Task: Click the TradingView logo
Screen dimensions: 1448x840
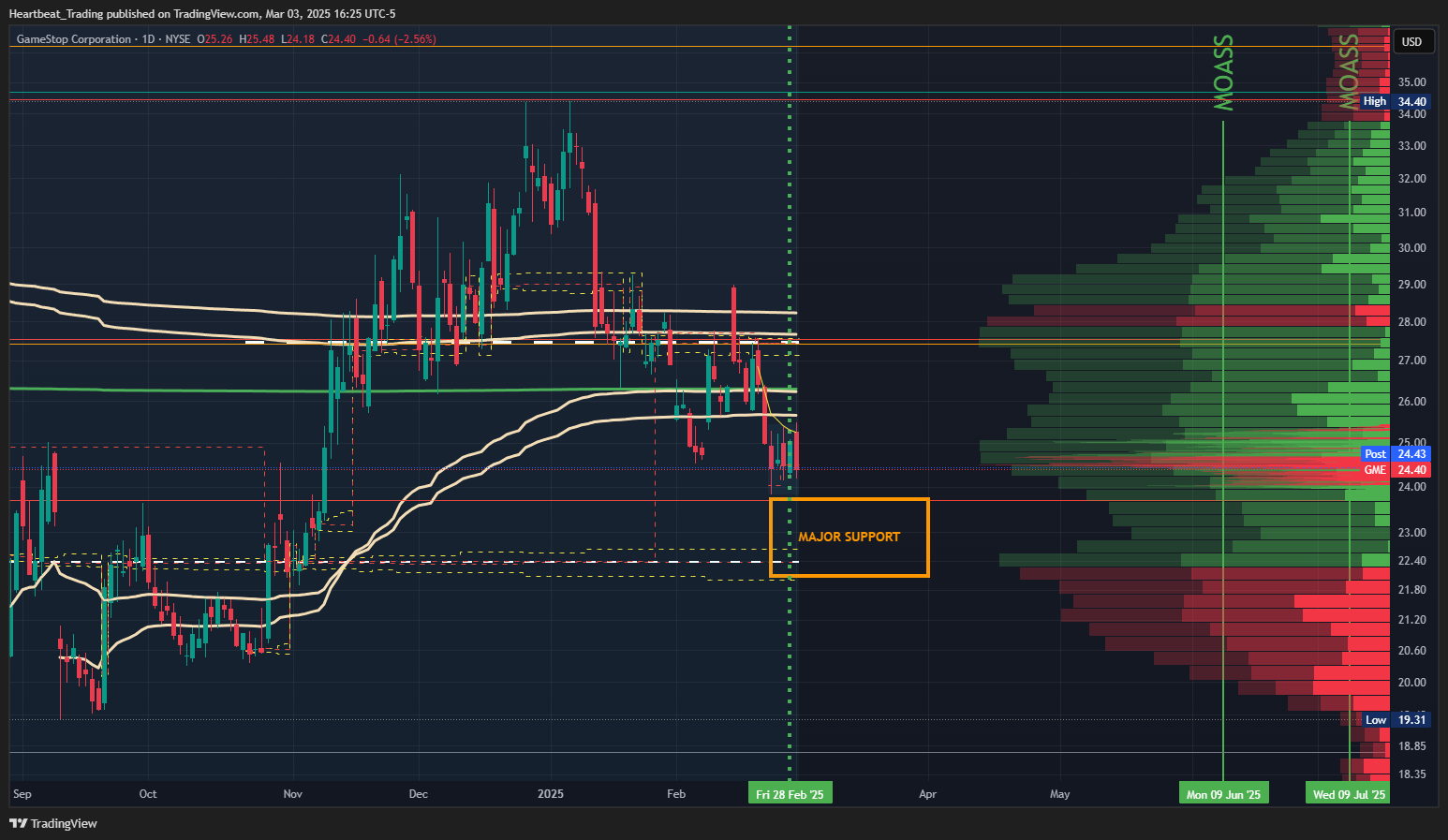Action: pos(53,823)
